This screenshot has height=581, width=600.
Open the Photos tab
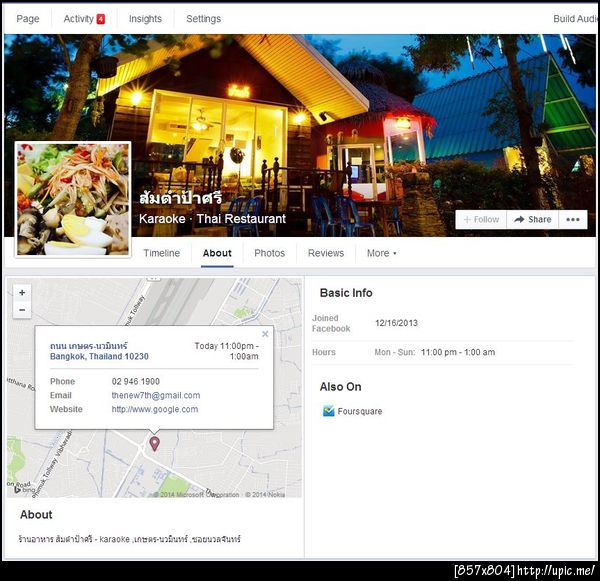(269, 253)
